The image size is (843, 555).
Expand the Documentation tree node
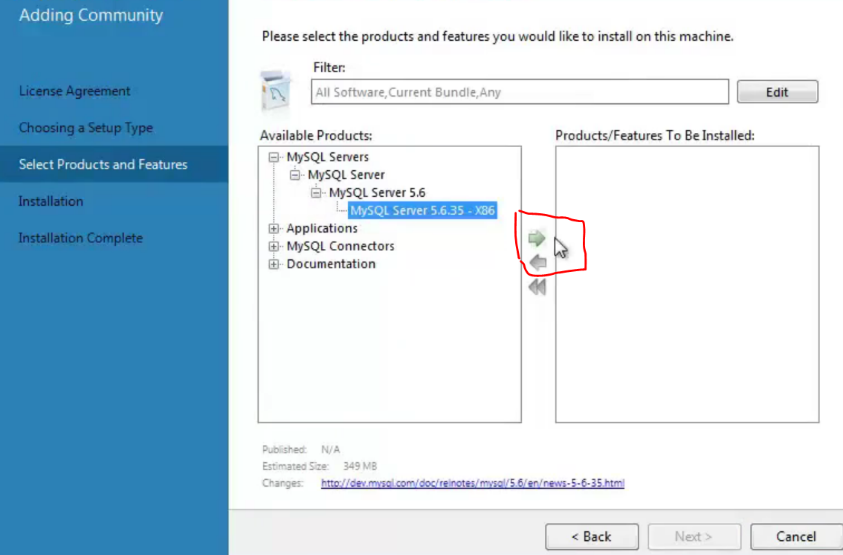click(274, 264)
